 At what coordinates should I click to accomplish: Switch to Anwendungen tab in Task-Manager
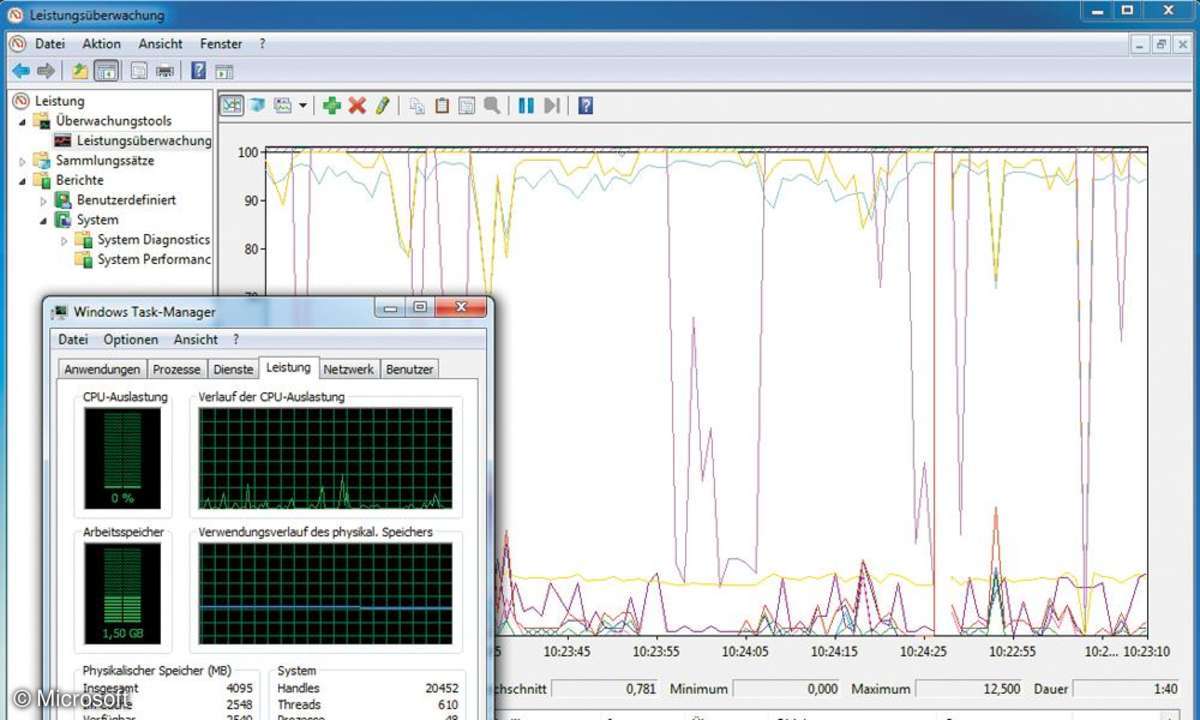point(102,369)
